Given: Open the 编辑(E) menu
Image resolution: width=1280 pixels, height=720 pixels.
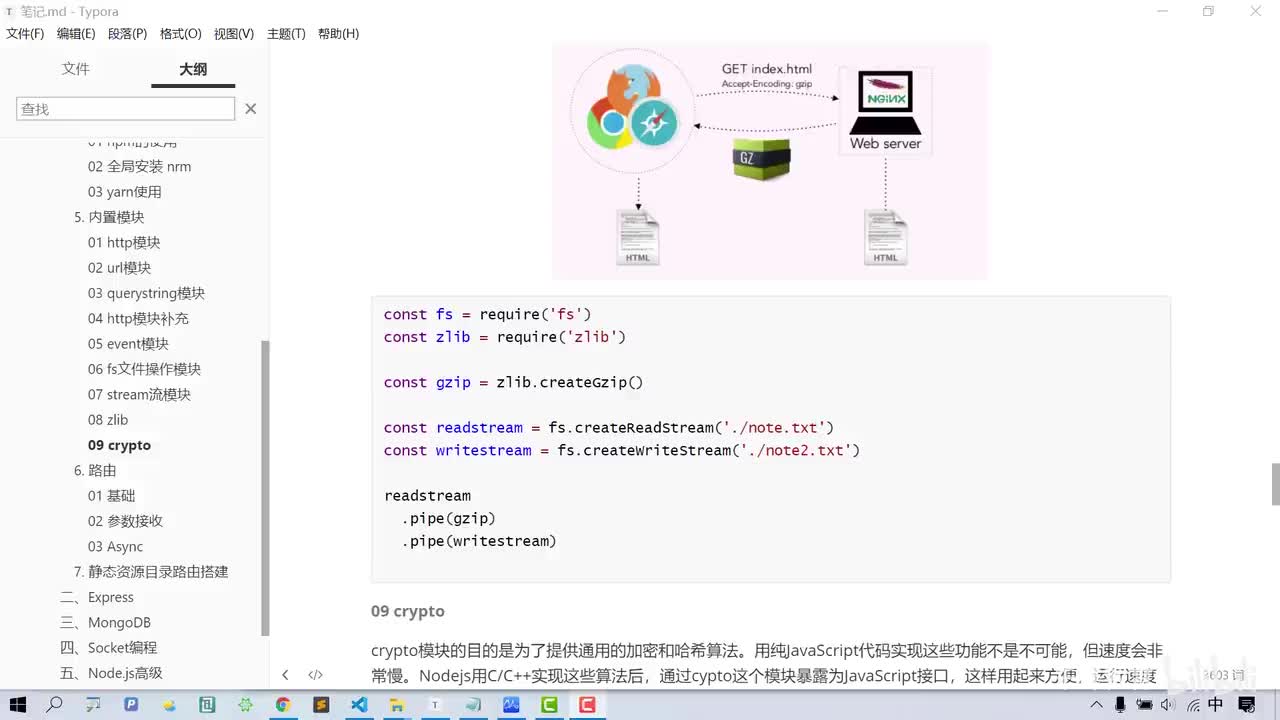Looking at the screenshot, I should 76,34.
